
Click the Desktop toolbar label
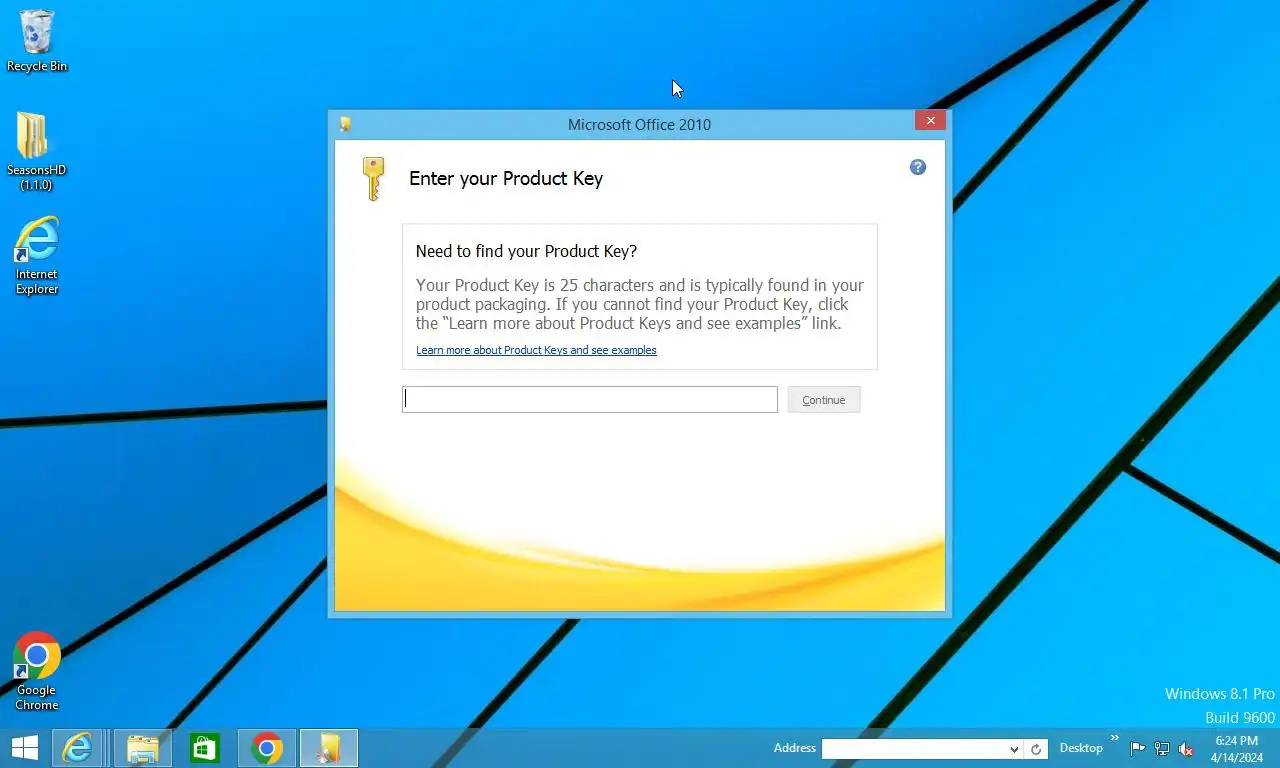click(1081, 748)
